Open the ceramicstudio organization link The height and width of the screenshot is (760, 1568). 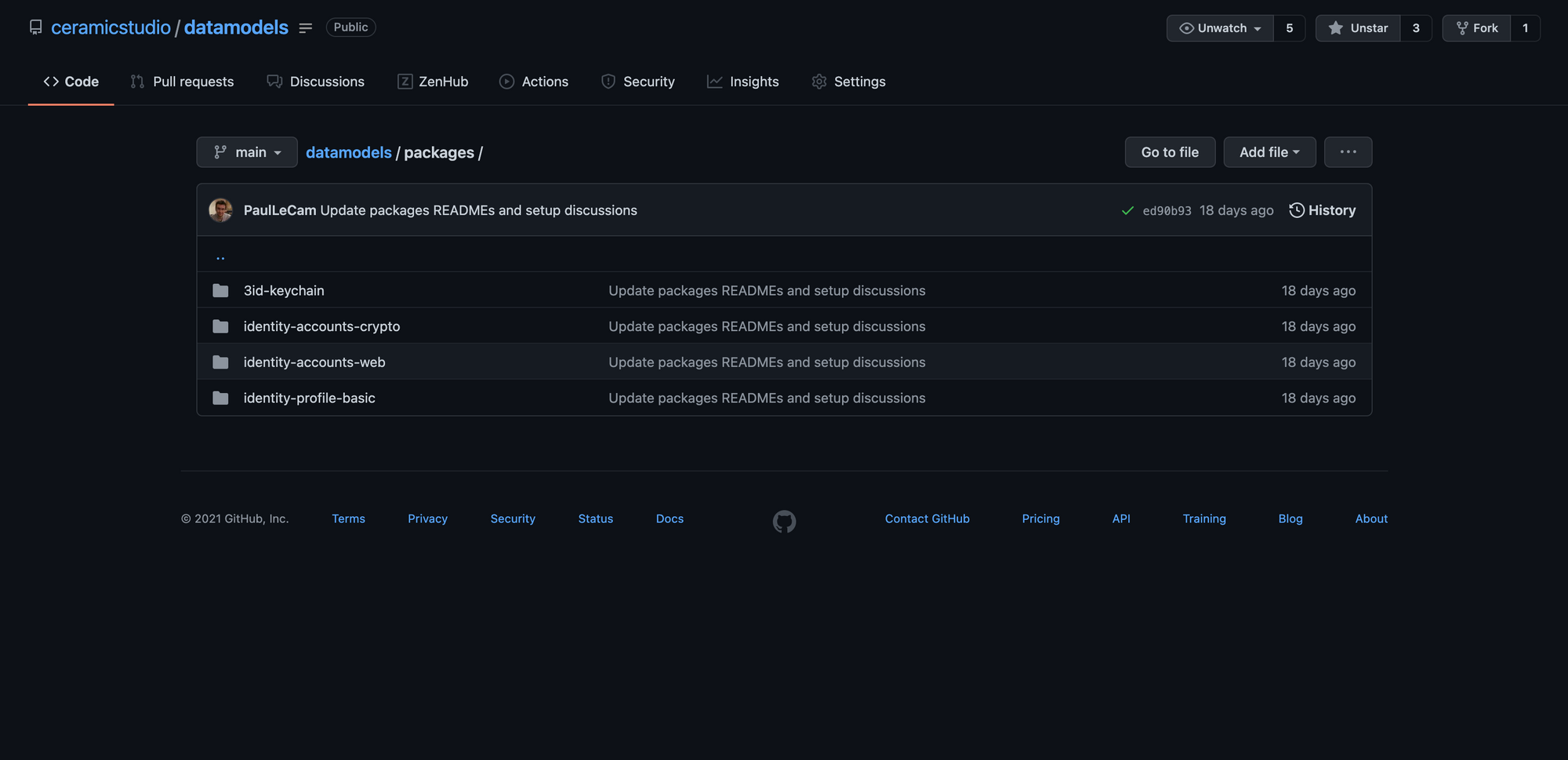click(x=111, y=27)
